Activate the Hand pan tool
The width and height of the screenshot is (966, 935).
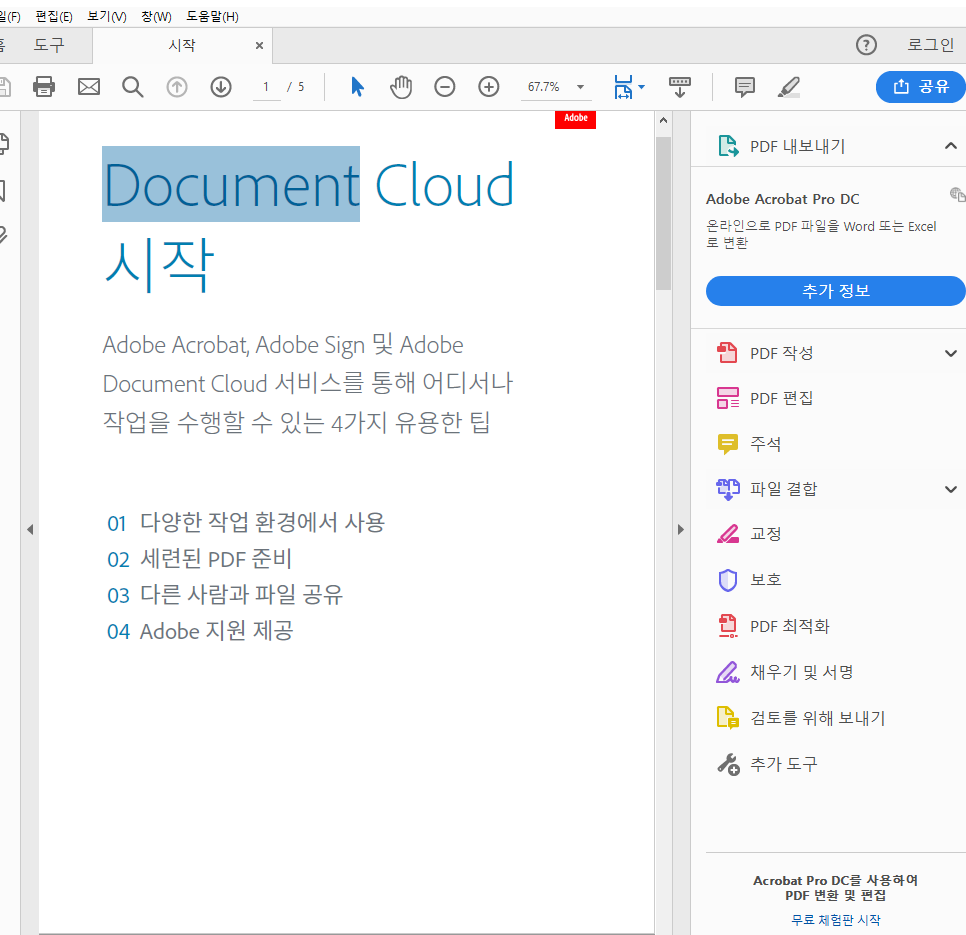click(401, 87)
